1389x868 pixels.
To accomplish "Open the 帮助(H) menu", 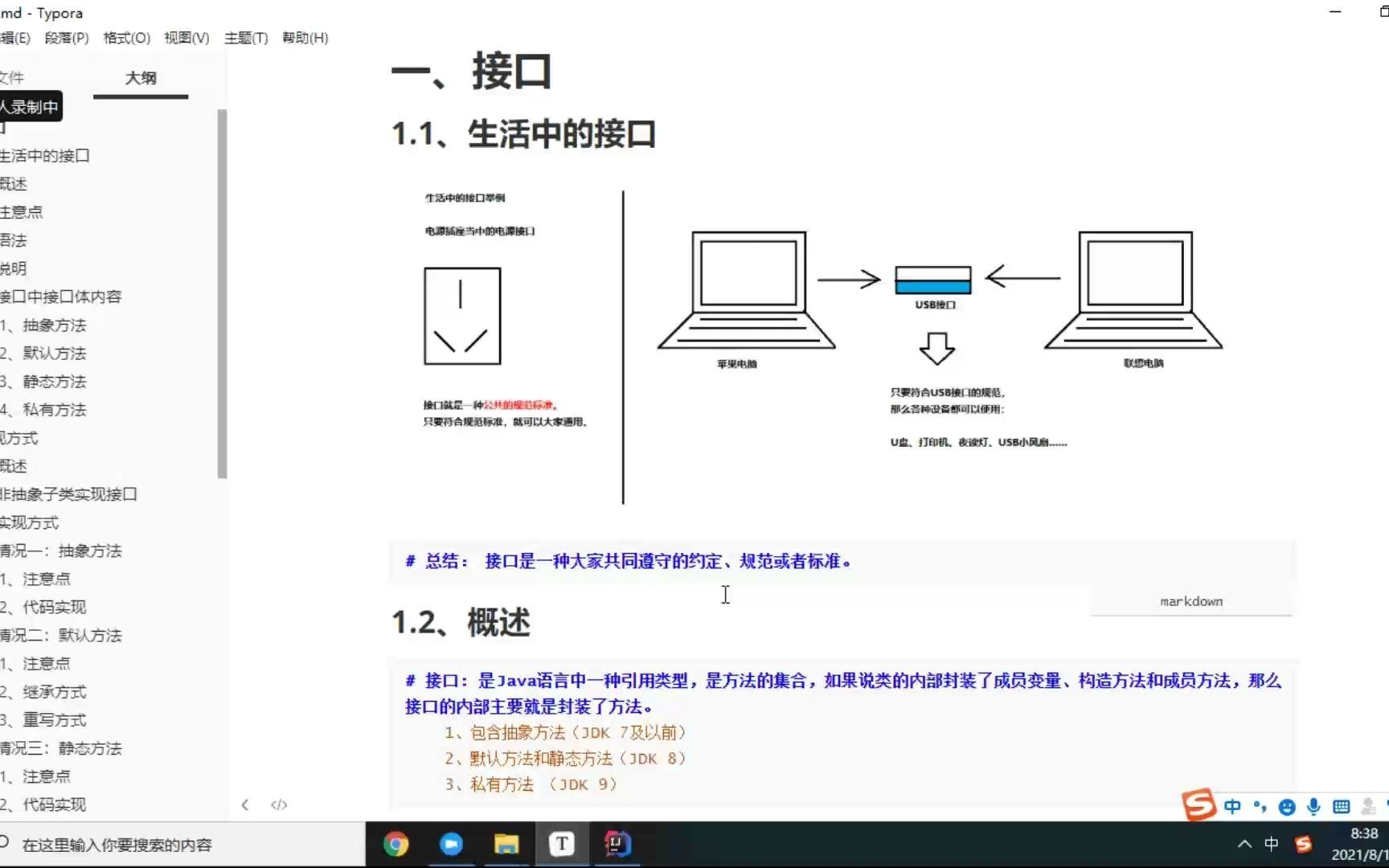I will [x=305, y=38].
